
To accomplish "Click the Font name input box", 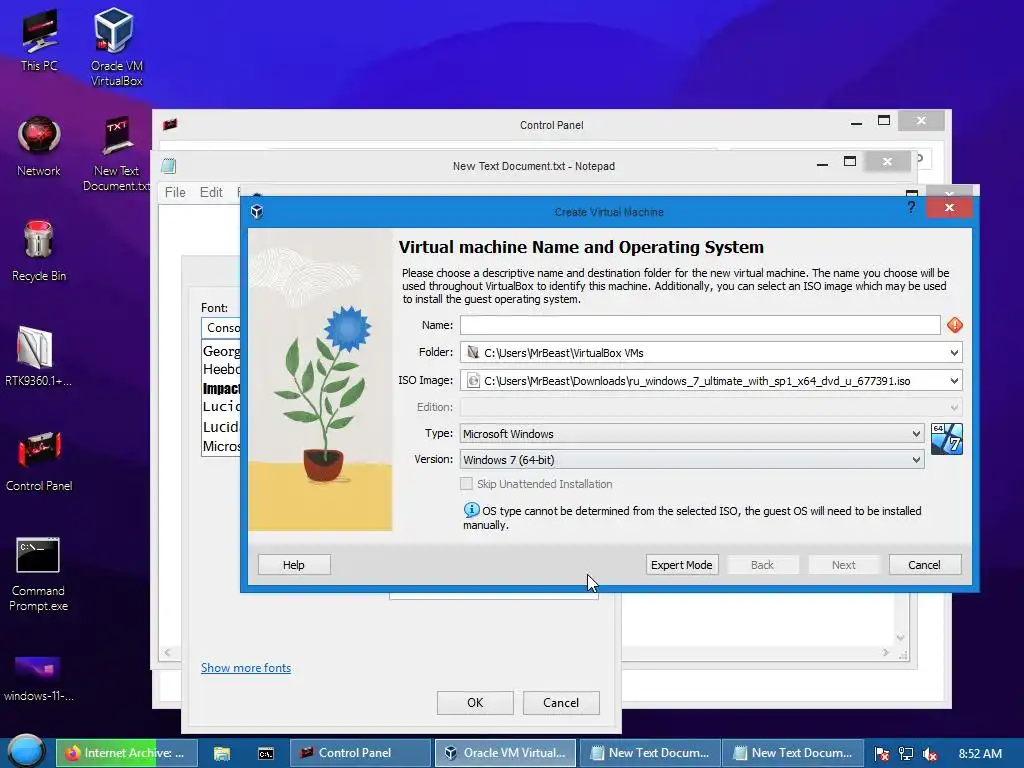I will tap(221, 328).
